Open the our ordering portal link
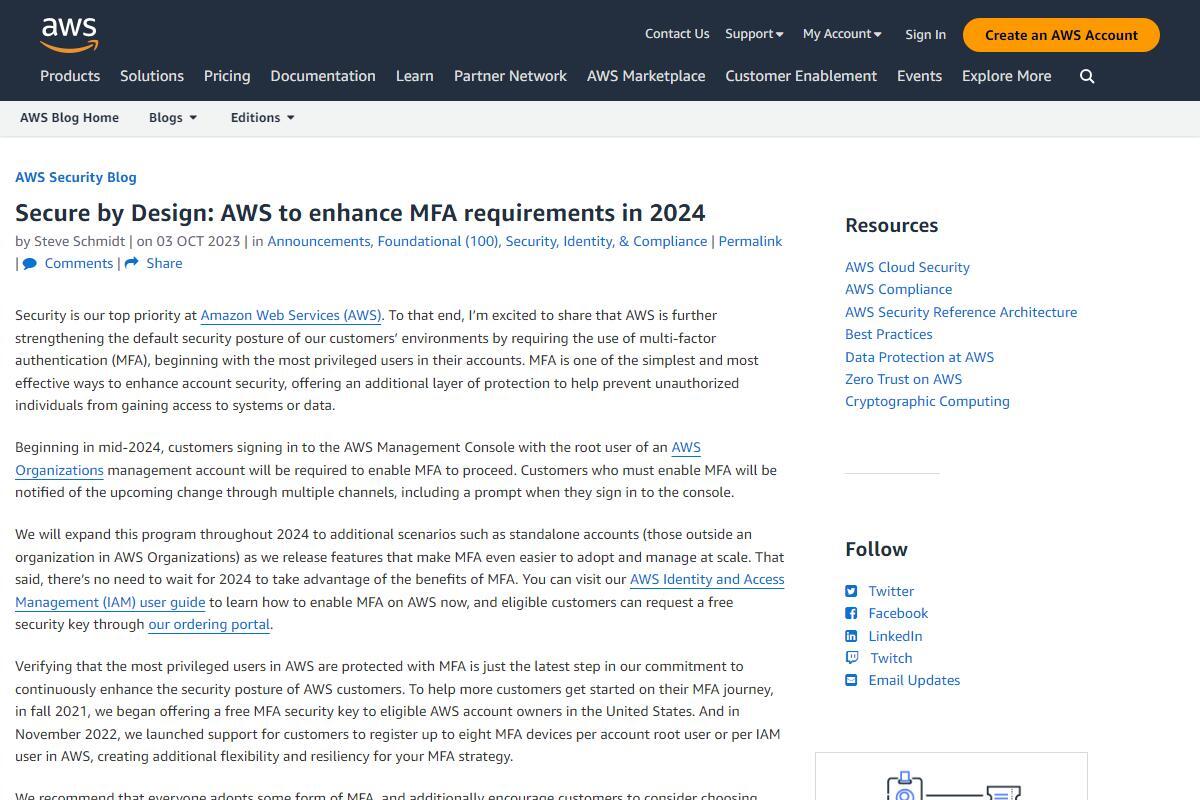This screenshot has width=1200, height=800. pyautogui.click(x=209, y=625)
